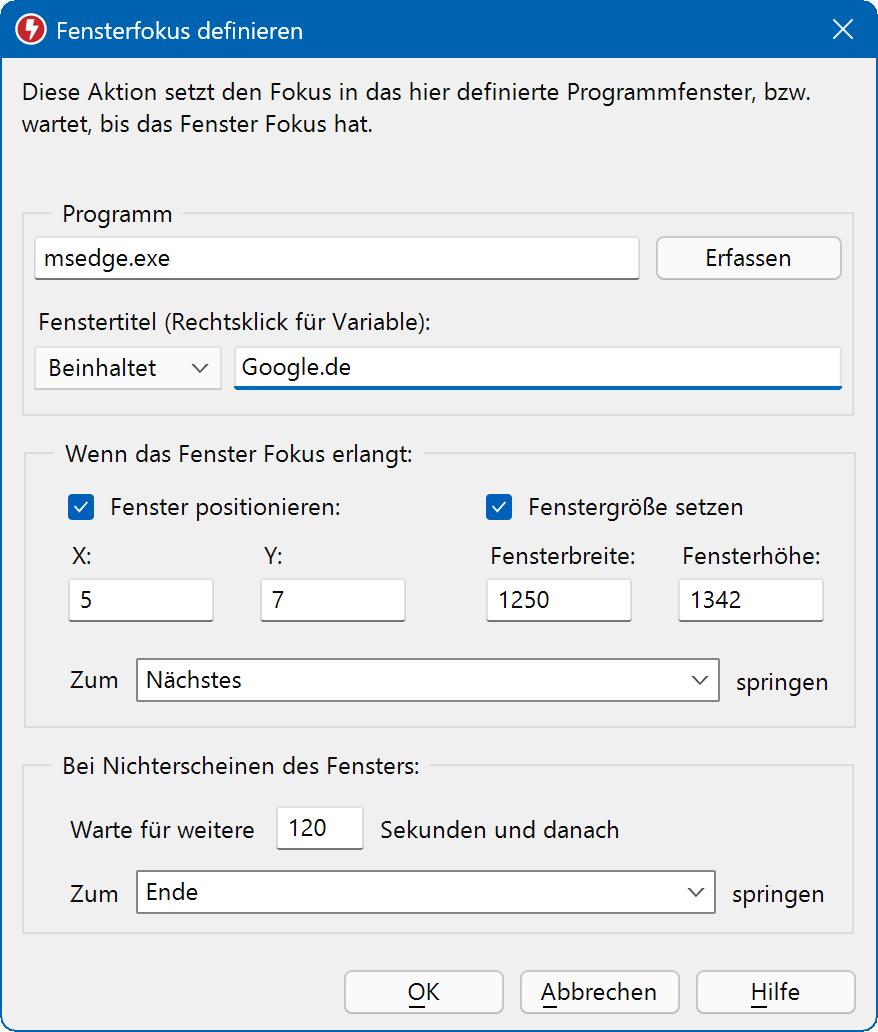Disable the Fenstergröße setzen checkbox

coord(498,507)
